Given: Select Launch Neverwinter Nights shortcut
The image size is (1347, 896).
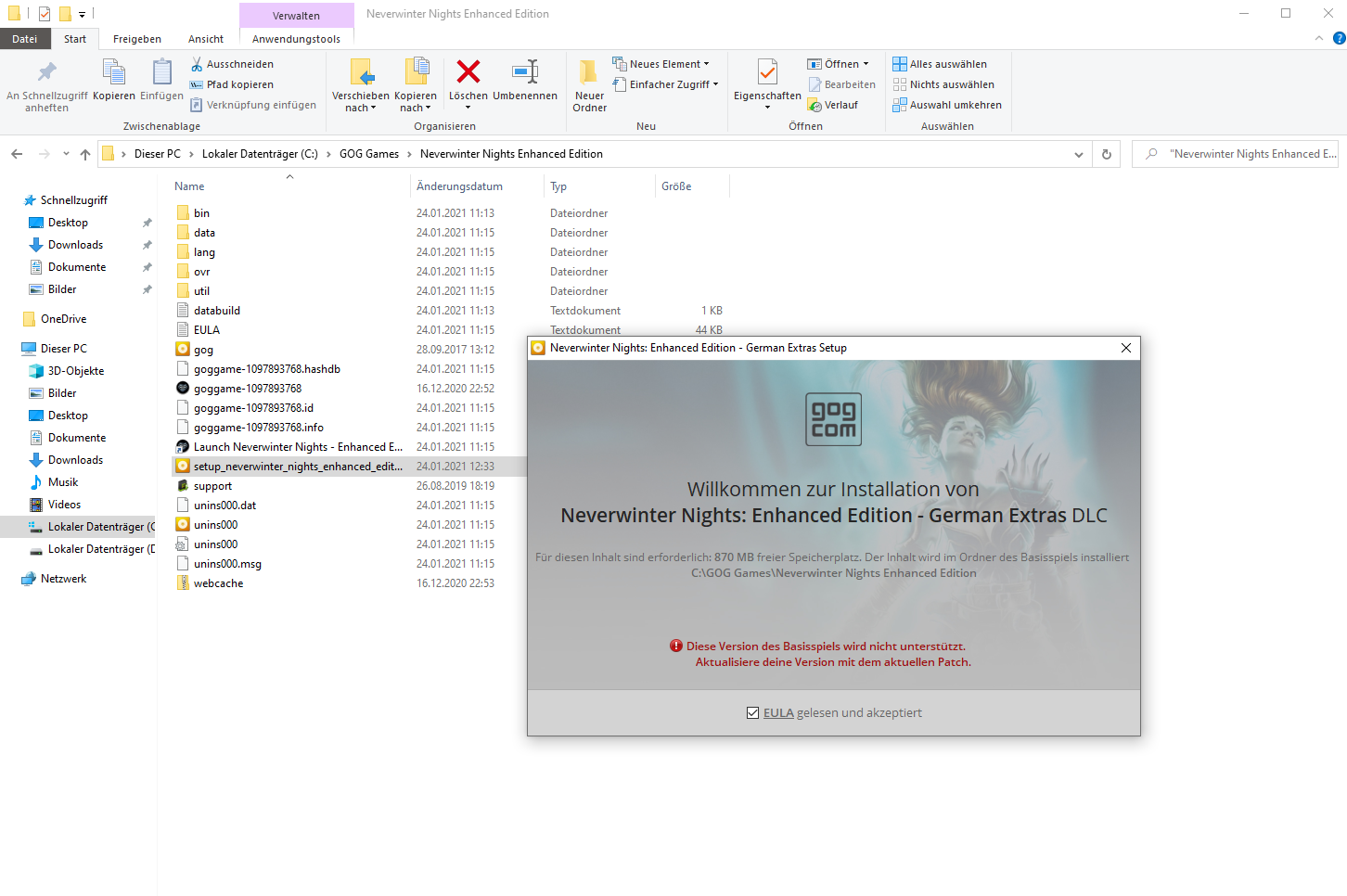Looking at the screenshot, I should click(x=289, y=447).
